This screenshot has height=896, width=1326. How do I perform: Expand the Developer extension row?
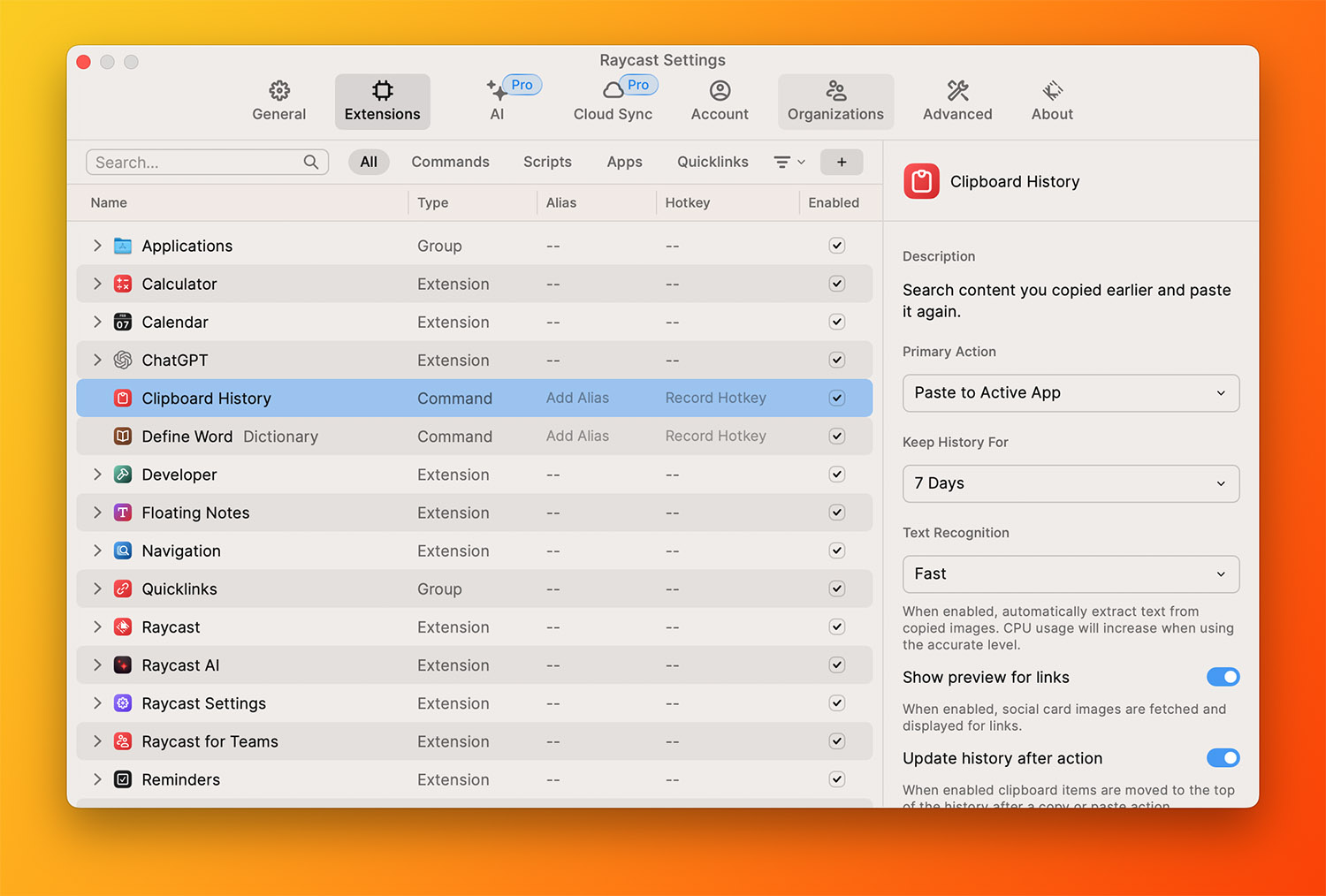(97, 475)
